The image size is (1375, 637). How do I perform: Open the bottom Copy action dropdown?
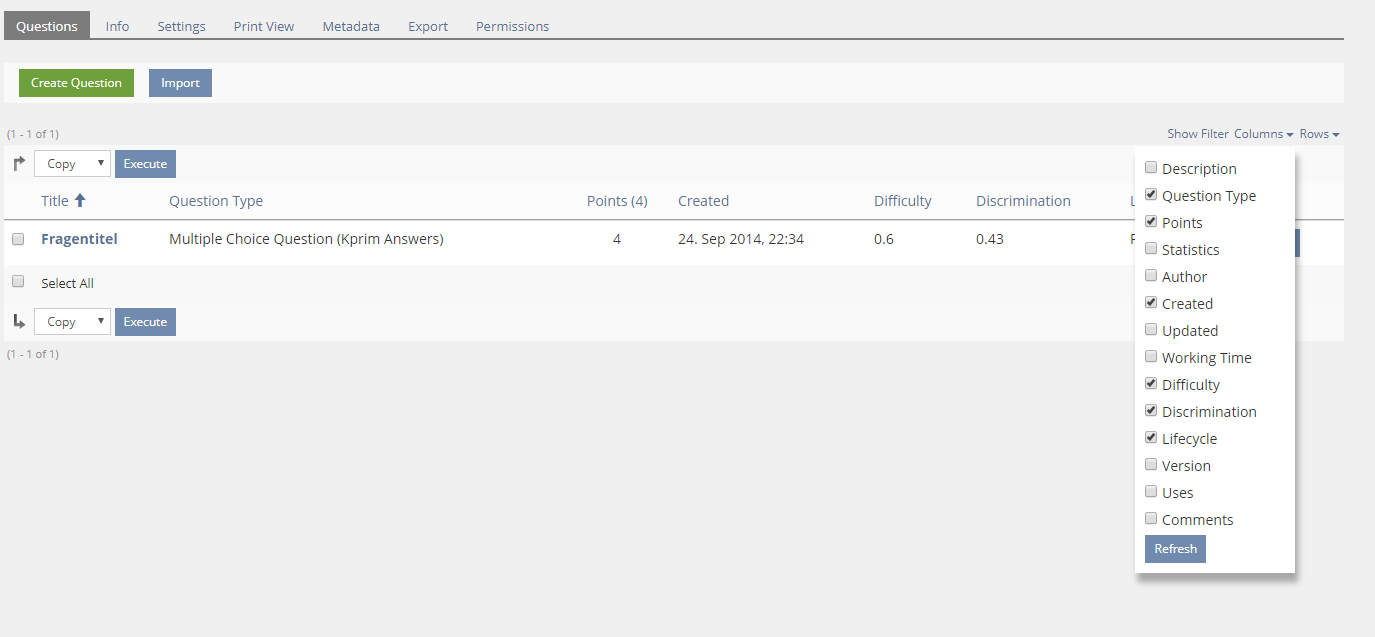click(72, 322)
